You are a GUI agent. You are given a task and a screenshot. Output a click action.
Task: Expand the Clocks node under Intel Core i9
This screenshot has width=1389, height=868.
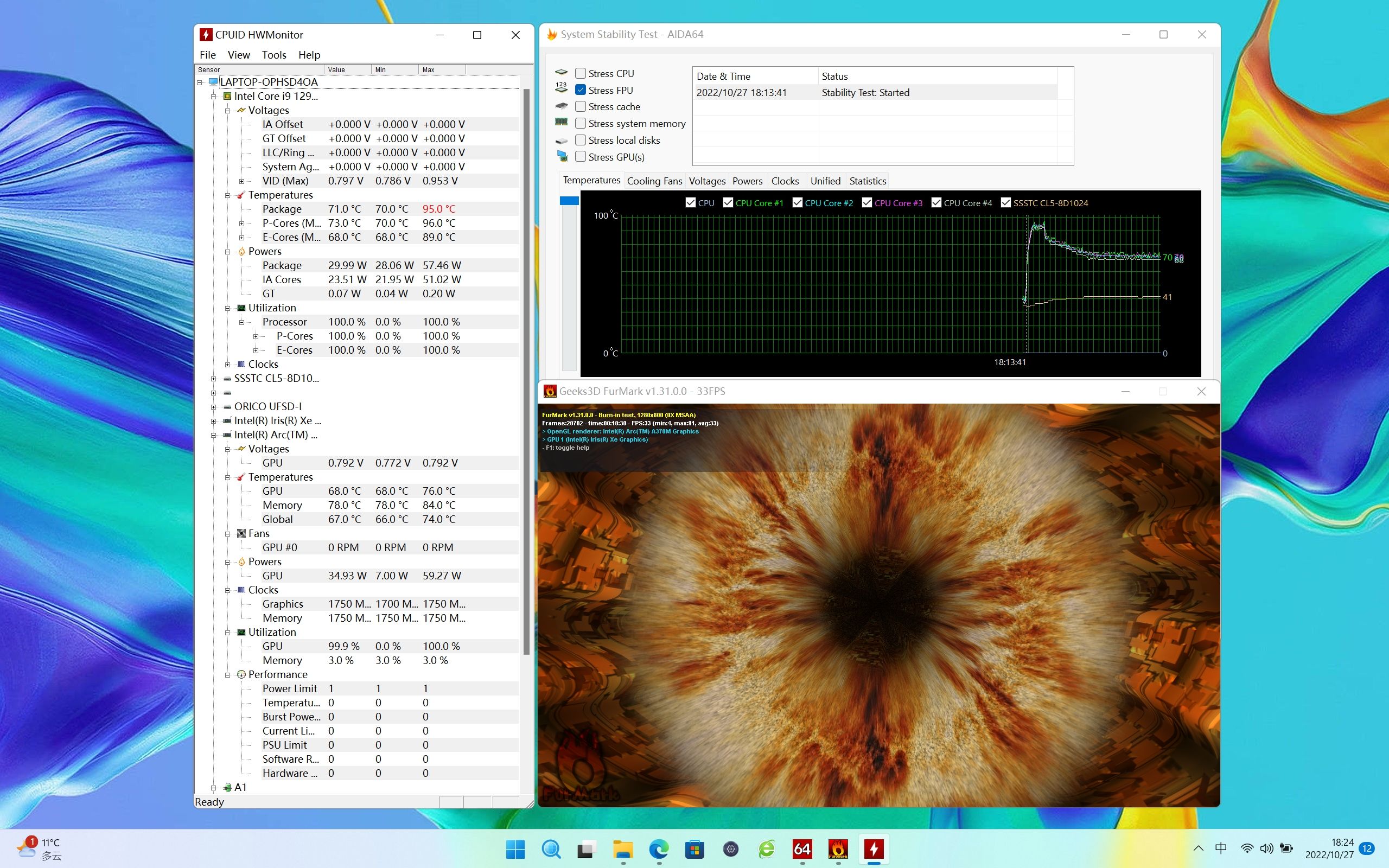point(228,365)
